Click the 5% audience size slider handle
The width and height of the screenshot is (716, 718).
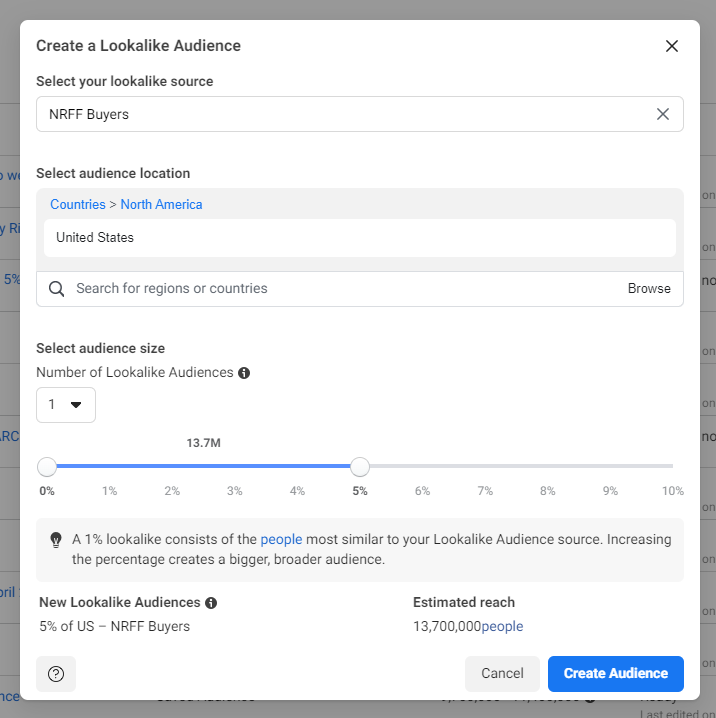(360, 467)
